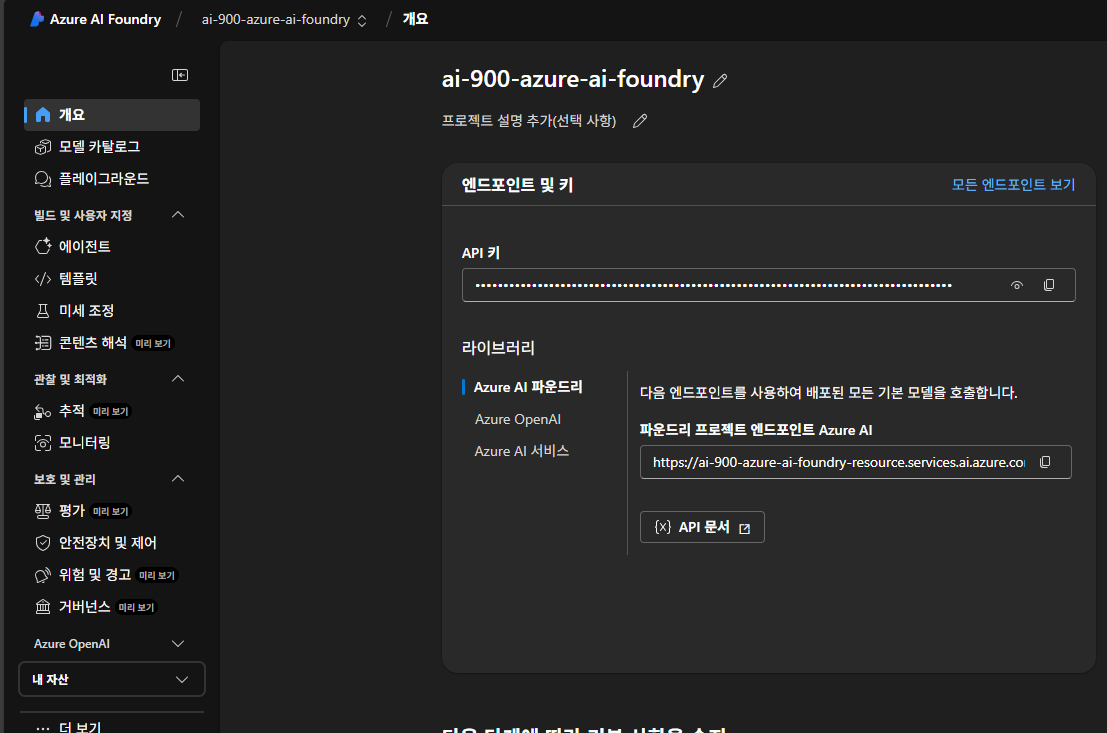Collapse the 빌드 및 사용자 지정 section
Image resolution: width=1107 pixels, height=733 pixels.
tap(178, 215)
